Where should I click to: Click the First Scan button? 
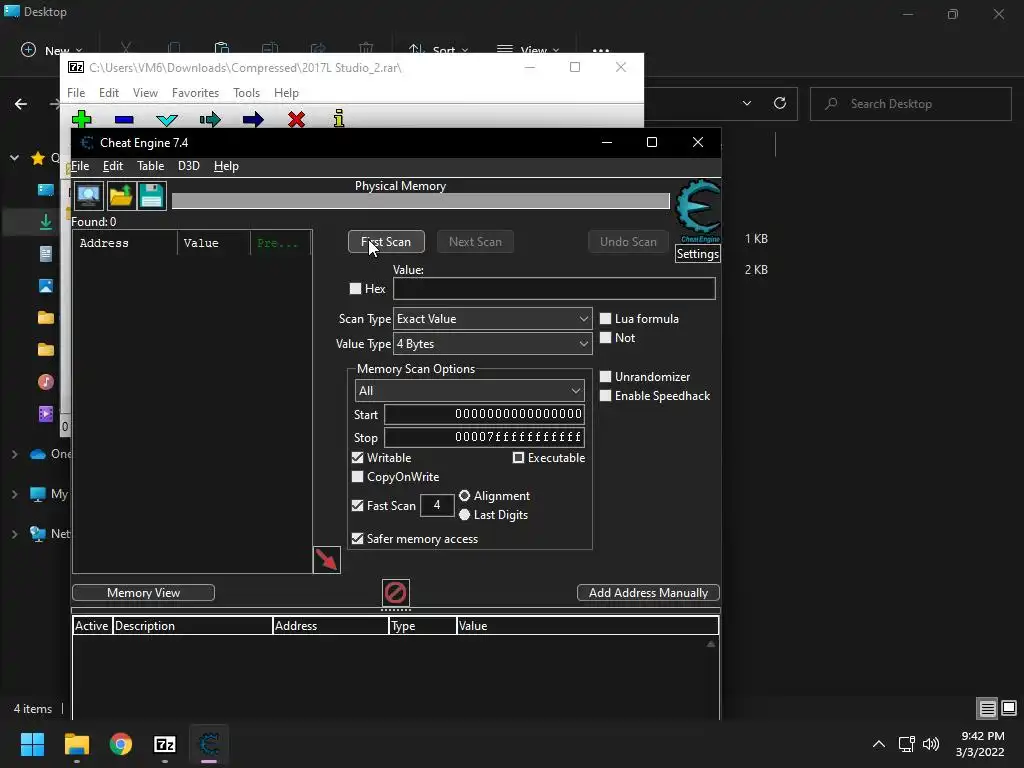[x=386, y=242]
